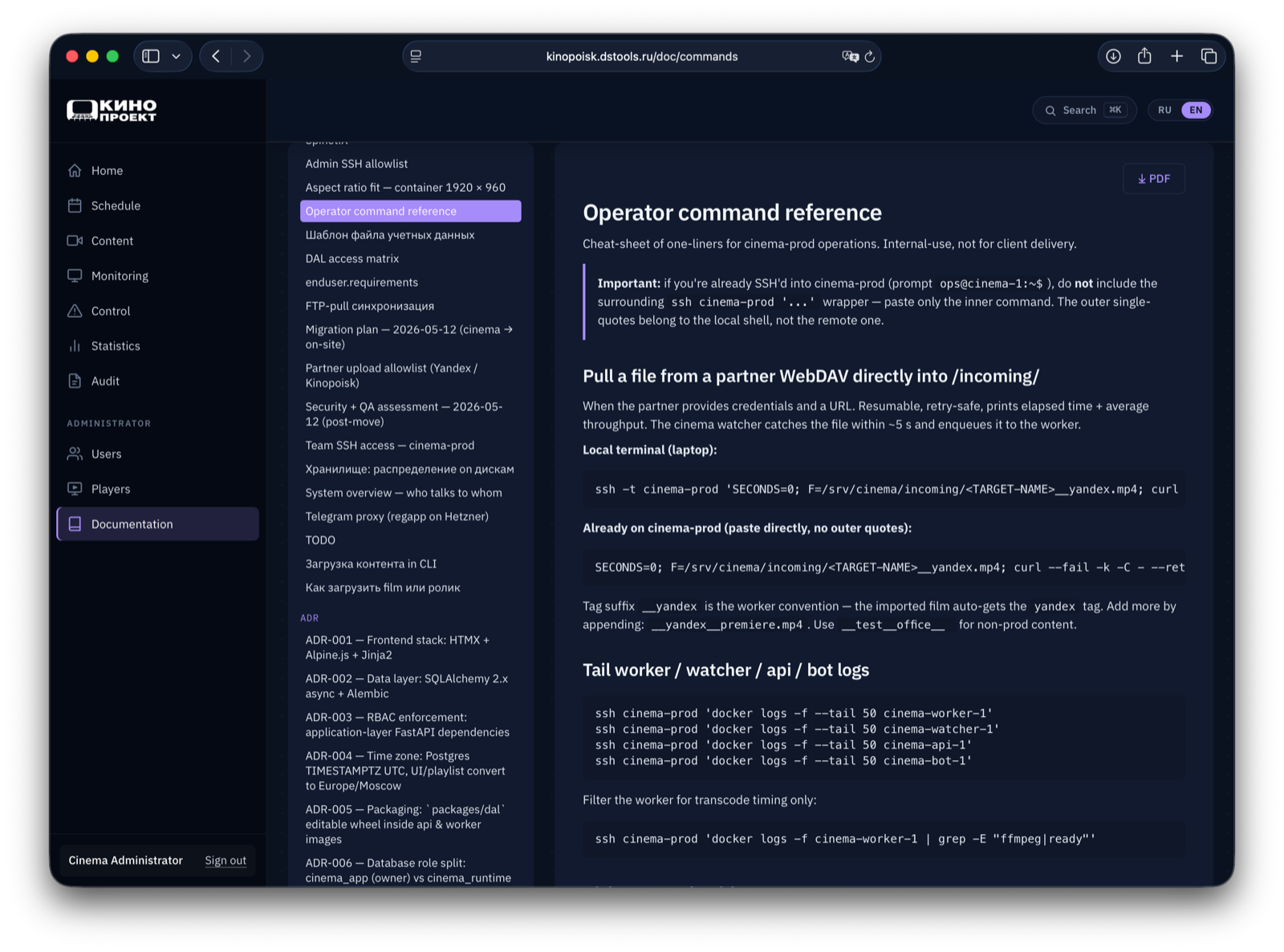This screenshot has width=1284, height=952.
Task: Open Migration plan 2026-05-12 doc
Action: click(x=410, y=337)
